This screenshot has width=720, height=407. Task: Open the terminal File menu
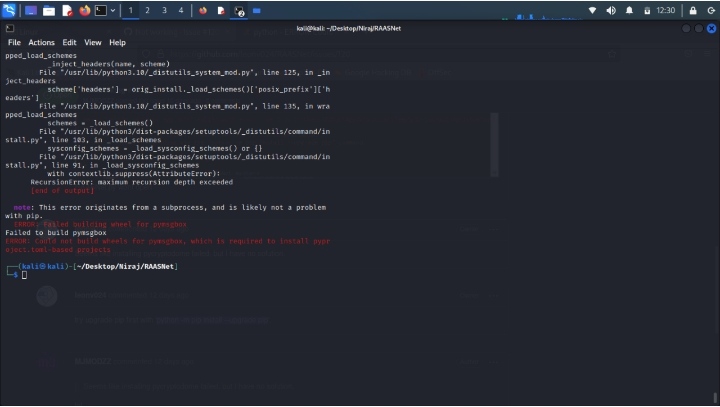14,42
